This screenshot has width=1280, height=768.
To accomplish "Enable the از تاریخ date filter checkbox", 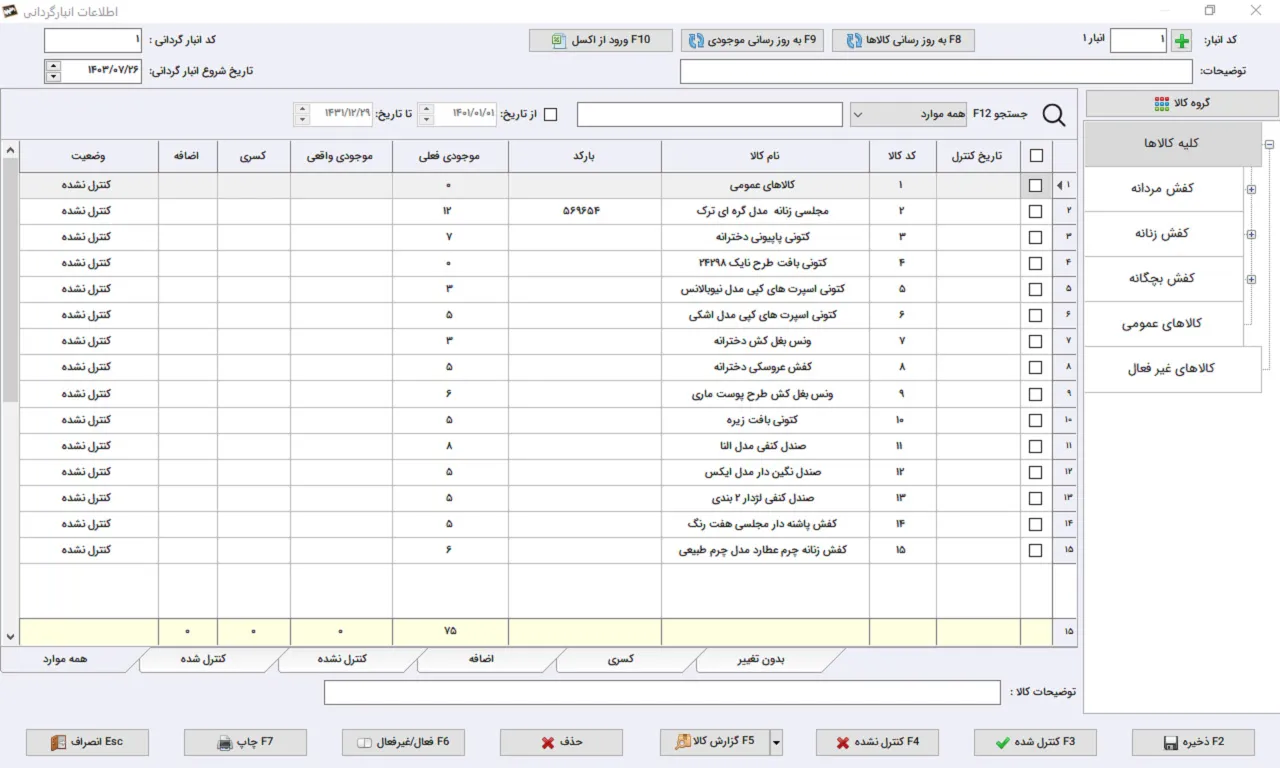I will click(x=550, y=115).
